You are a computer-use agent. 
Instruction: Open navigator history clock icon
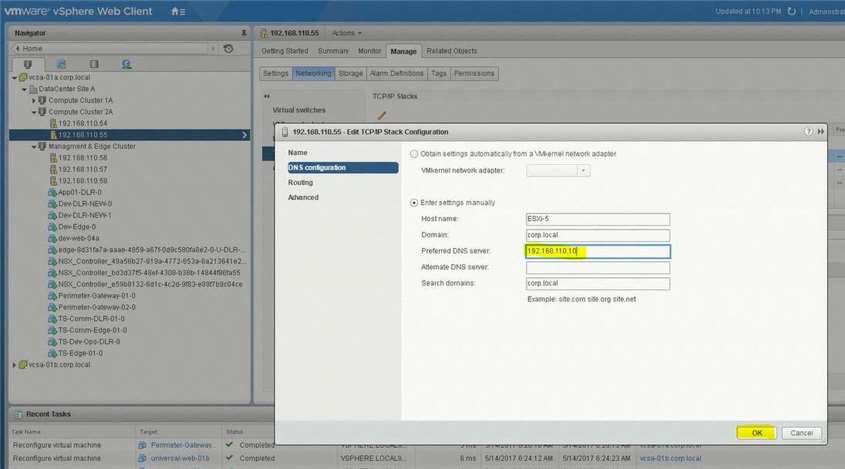(228, 49)
